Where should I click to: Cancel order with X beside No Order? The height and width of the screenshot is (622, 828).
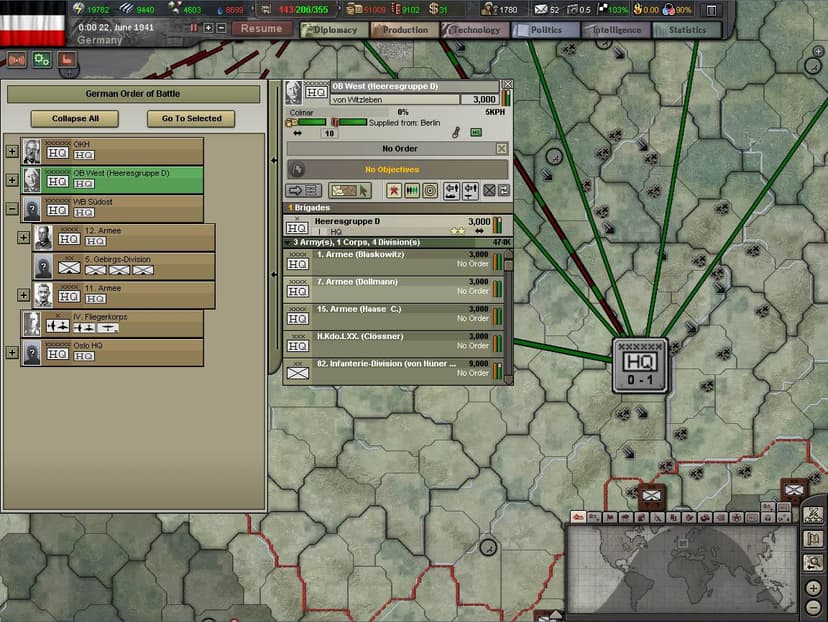502,149
